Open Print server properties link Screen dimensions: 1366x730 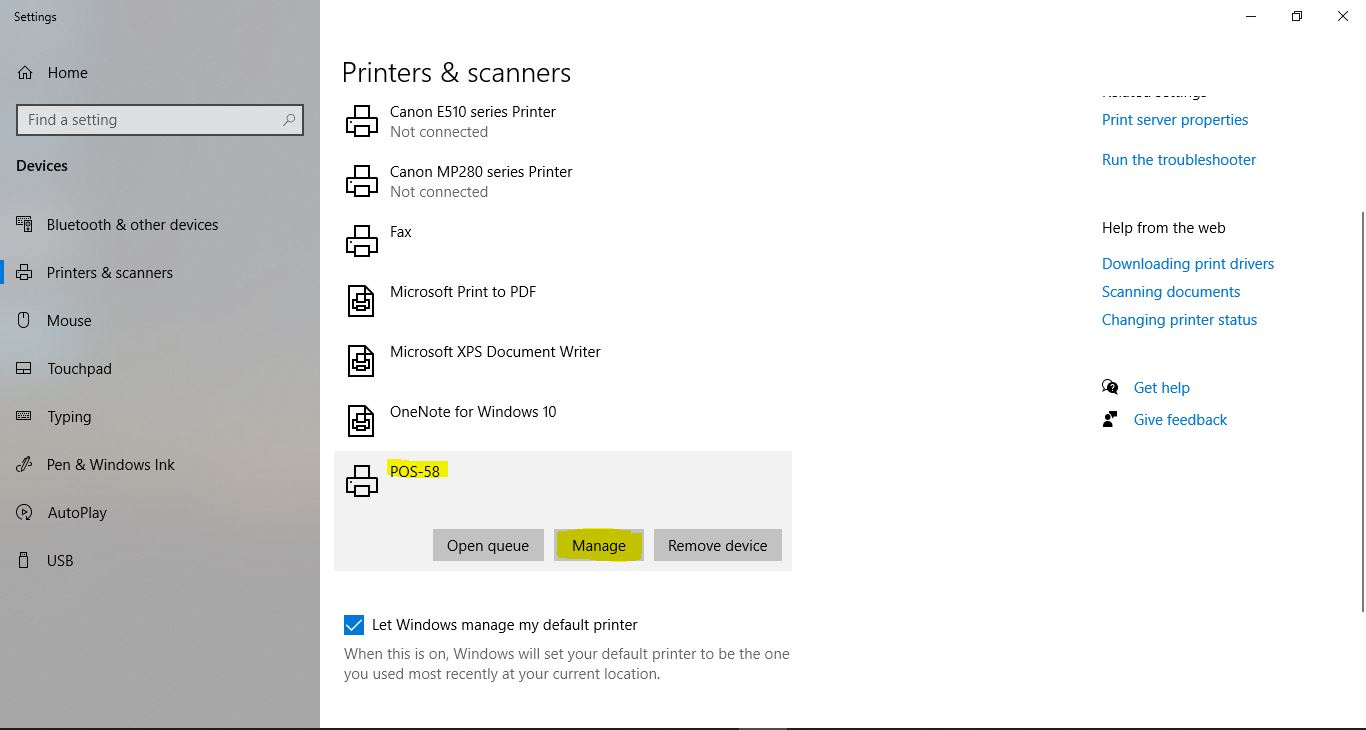coord(1175,119)
